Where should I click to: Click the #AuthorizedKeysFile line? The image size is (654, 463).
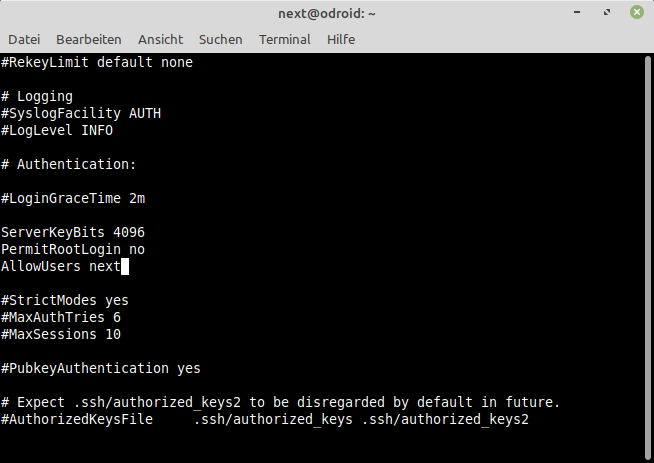pos(265,419)
